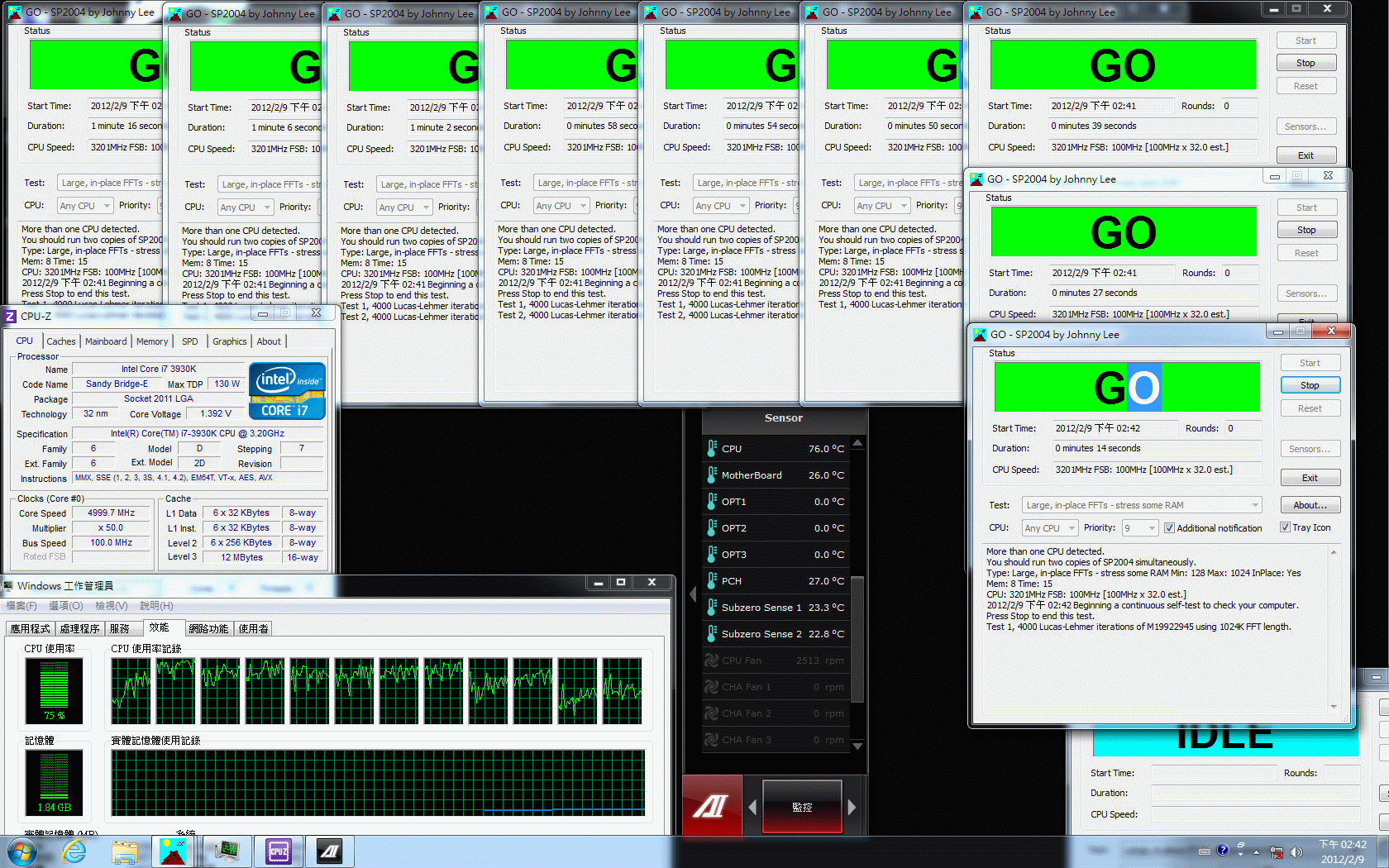This screenshot has width=1389, height=868.
Task: Click the SP2004 mountain icon in the taskbar
Action: tap(173, 851)
